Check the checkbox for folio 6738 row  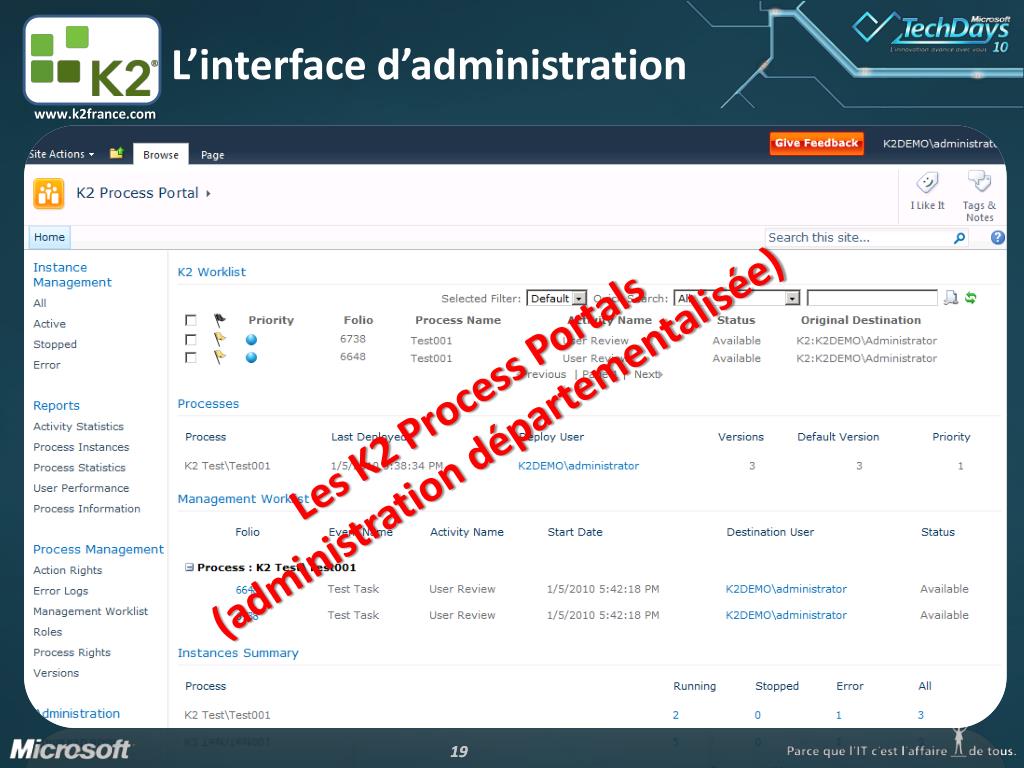pos(191,340)
